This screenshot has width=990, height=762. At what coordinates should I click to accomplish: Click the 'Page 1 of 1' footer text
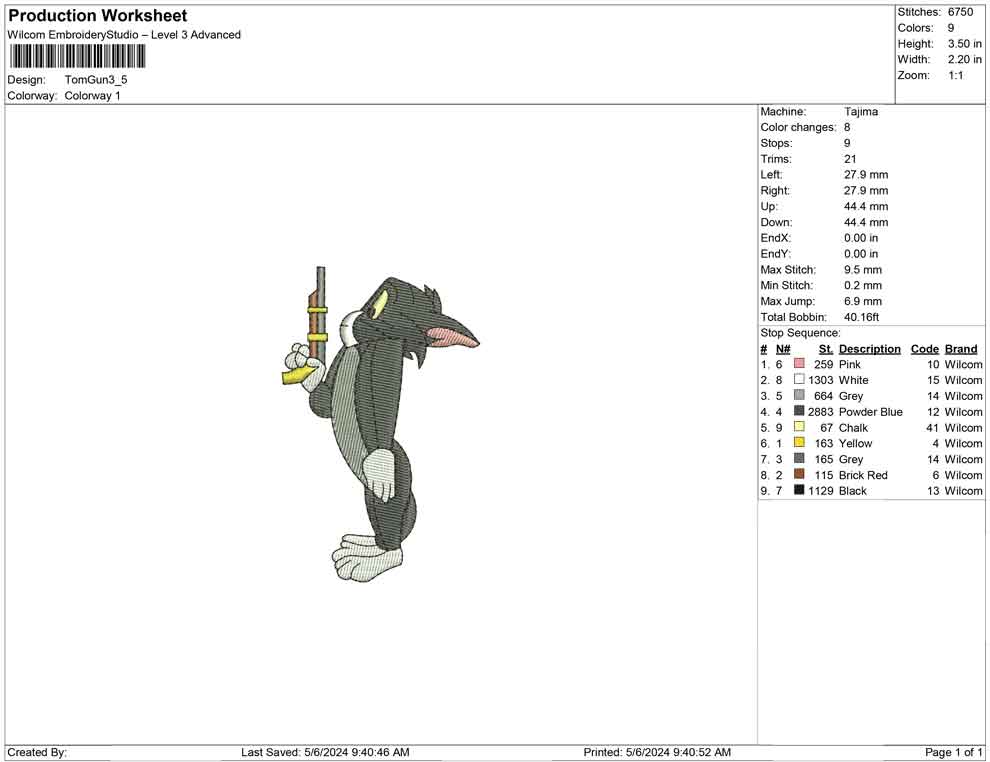coord(953,752)
